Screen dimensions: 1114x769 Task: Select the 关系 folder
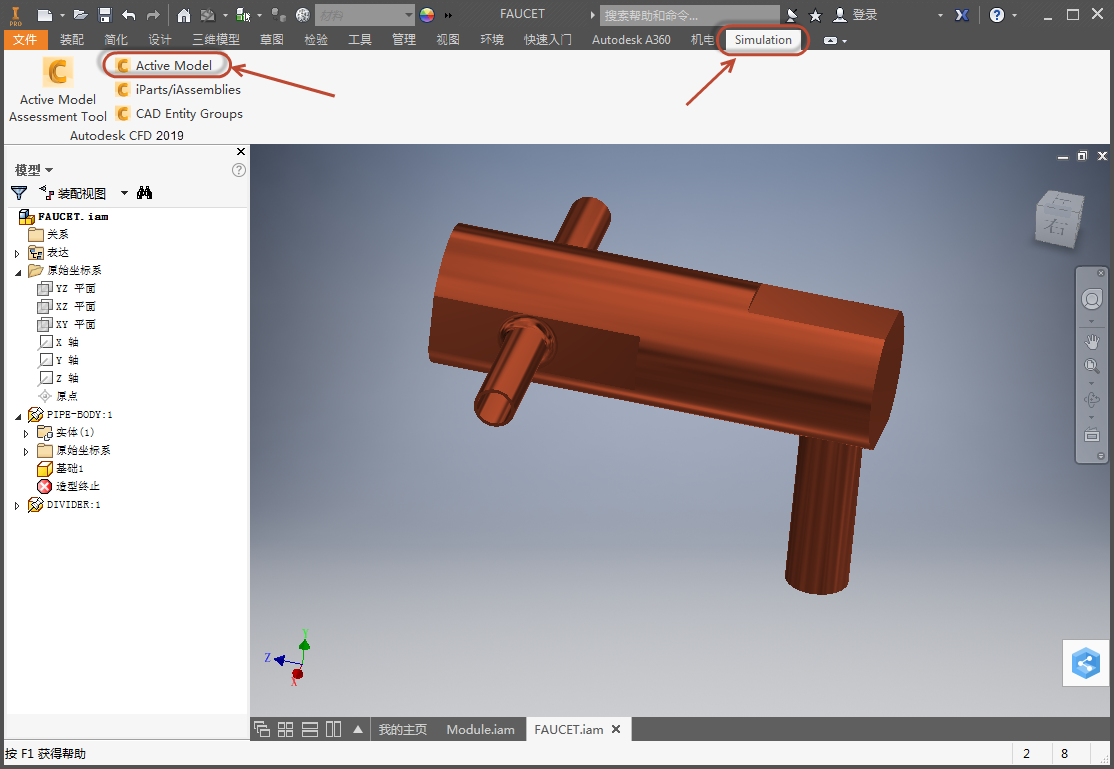coord(48,235)
